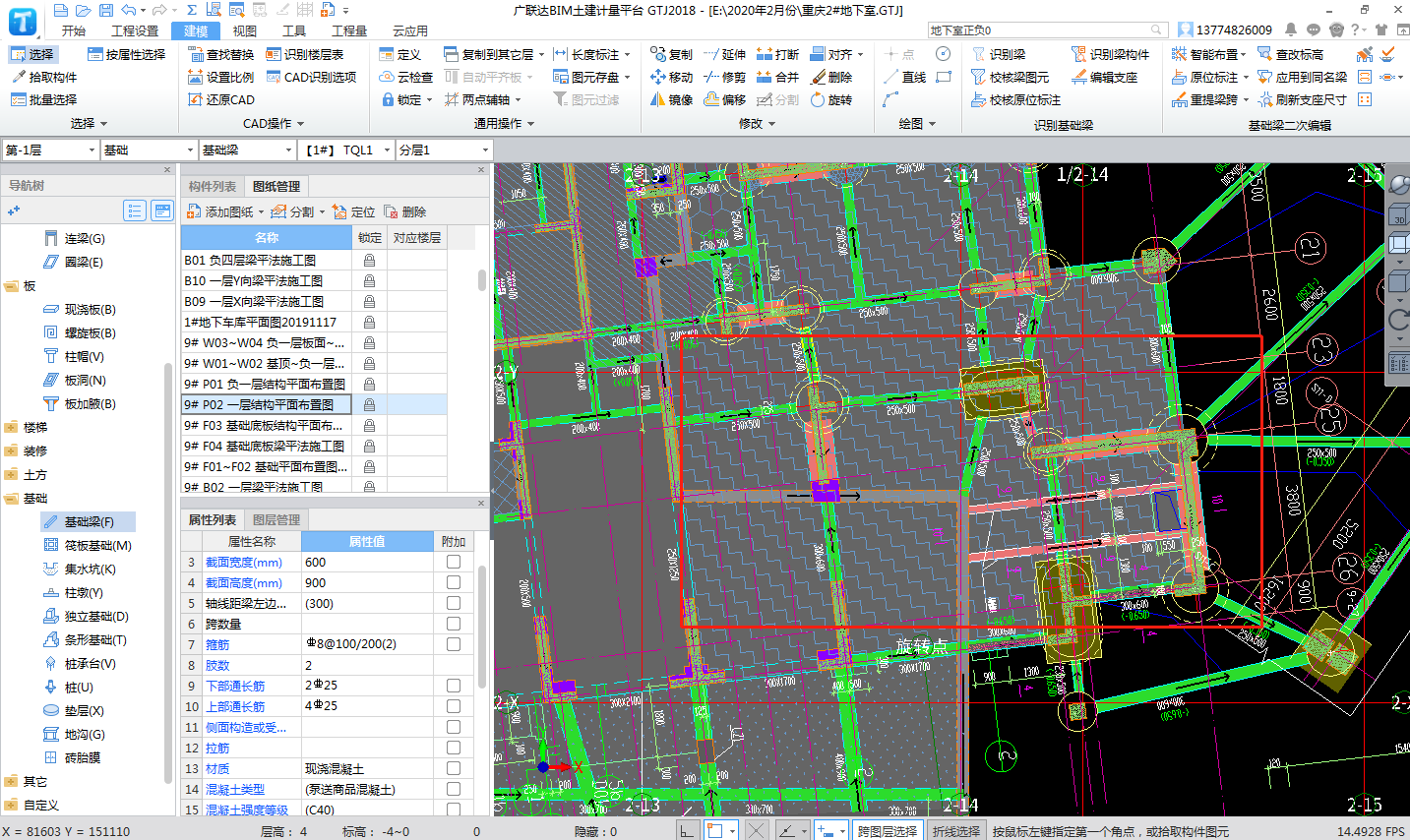Click the 属性值 column header
The width and height of the screenshot is (1410, 840).
click(x=367, y=541)
